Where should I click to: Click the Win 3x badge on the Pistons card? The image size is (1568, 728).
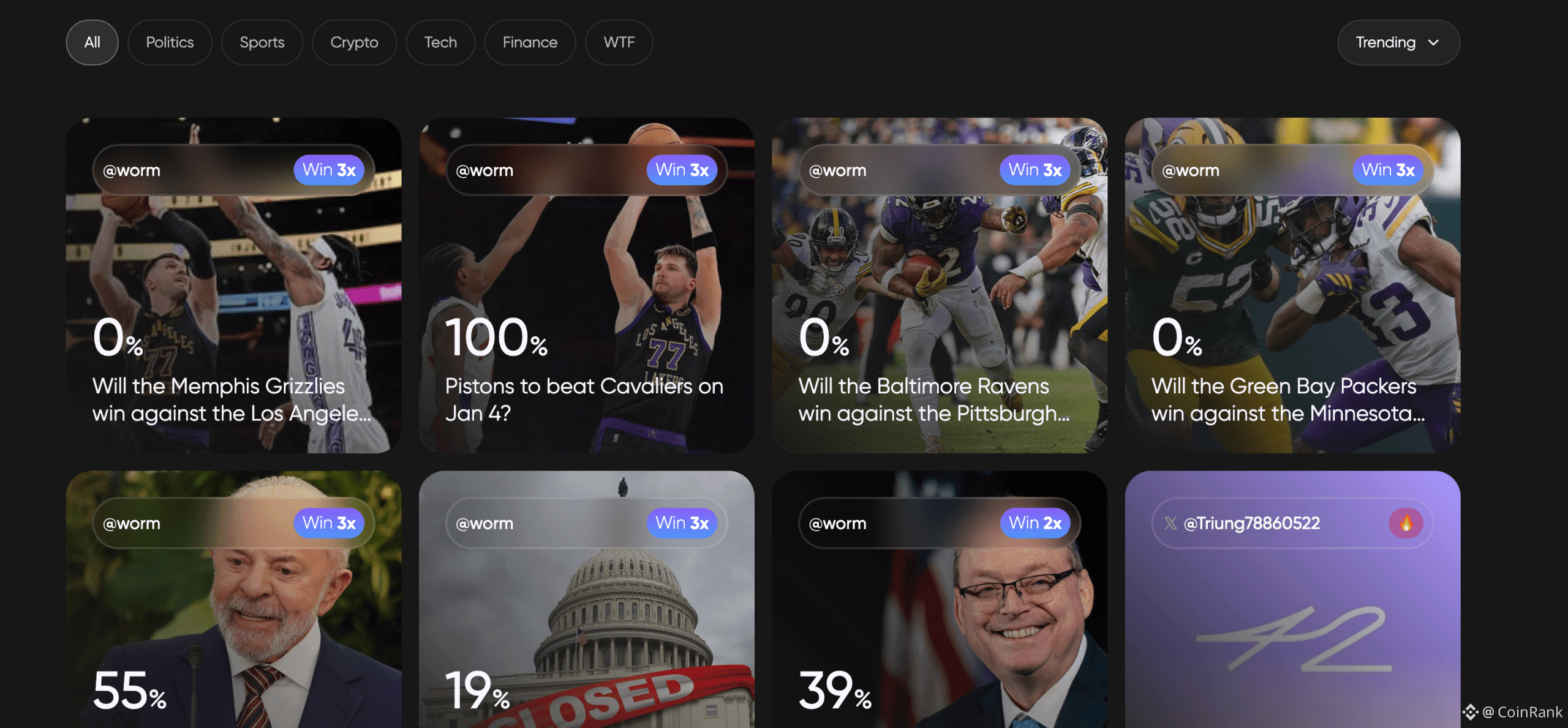pos(682,170)
